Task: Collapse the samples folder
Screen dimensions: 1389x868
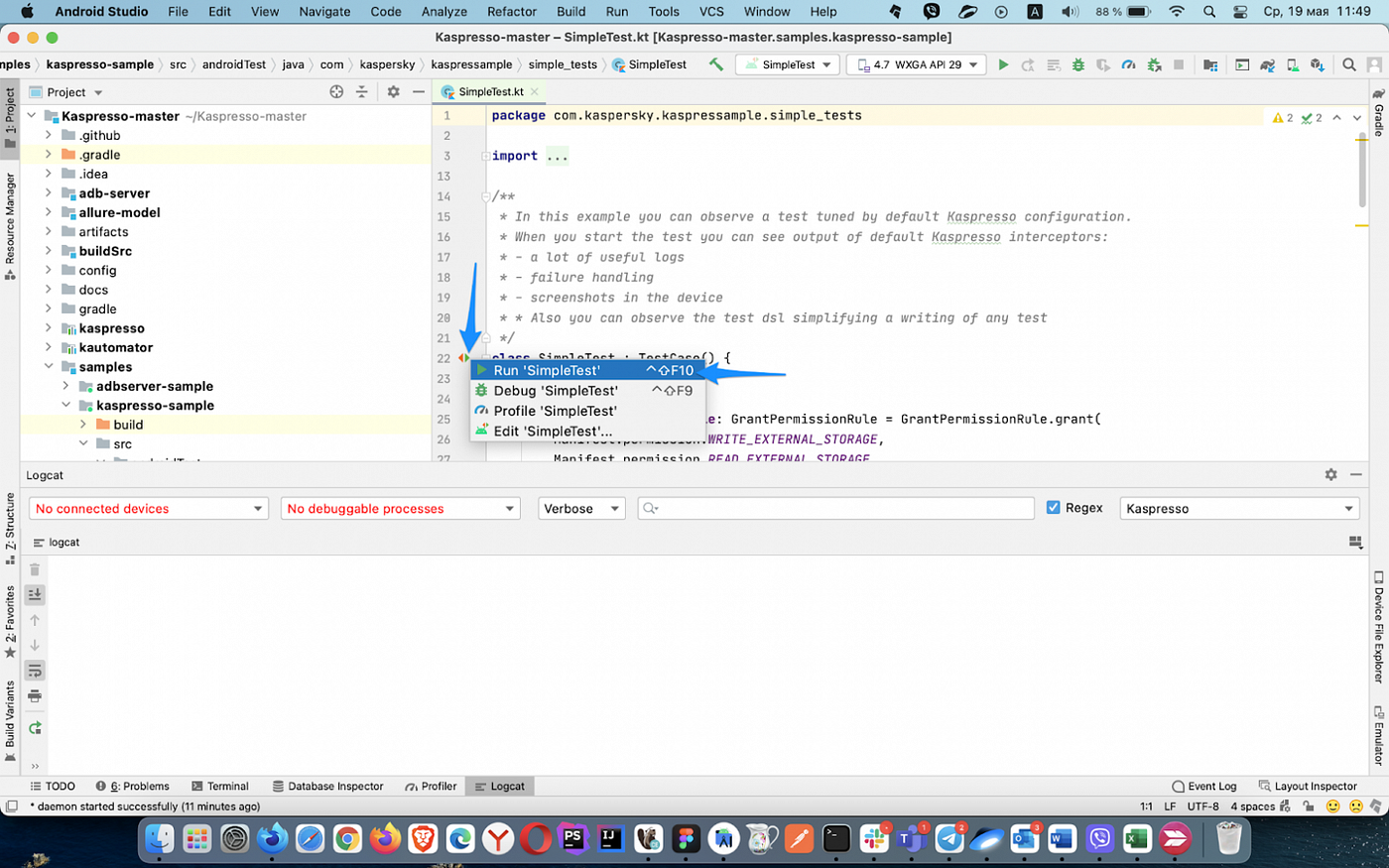Action: (x=49, y=367)
